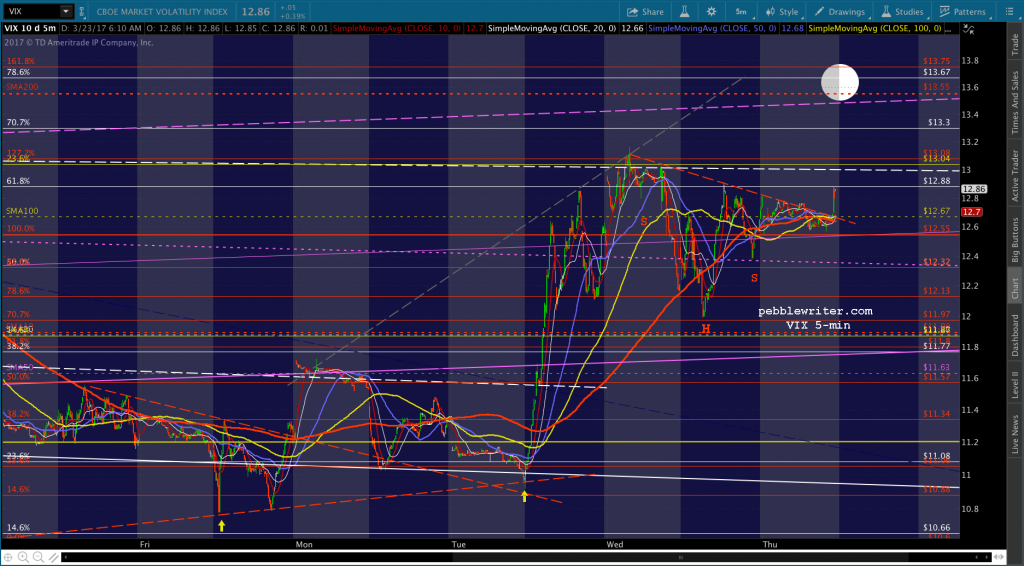Viewport: 1024px width, 566px height.
Task: Open the Studies menu
Action: click(900, 12)
